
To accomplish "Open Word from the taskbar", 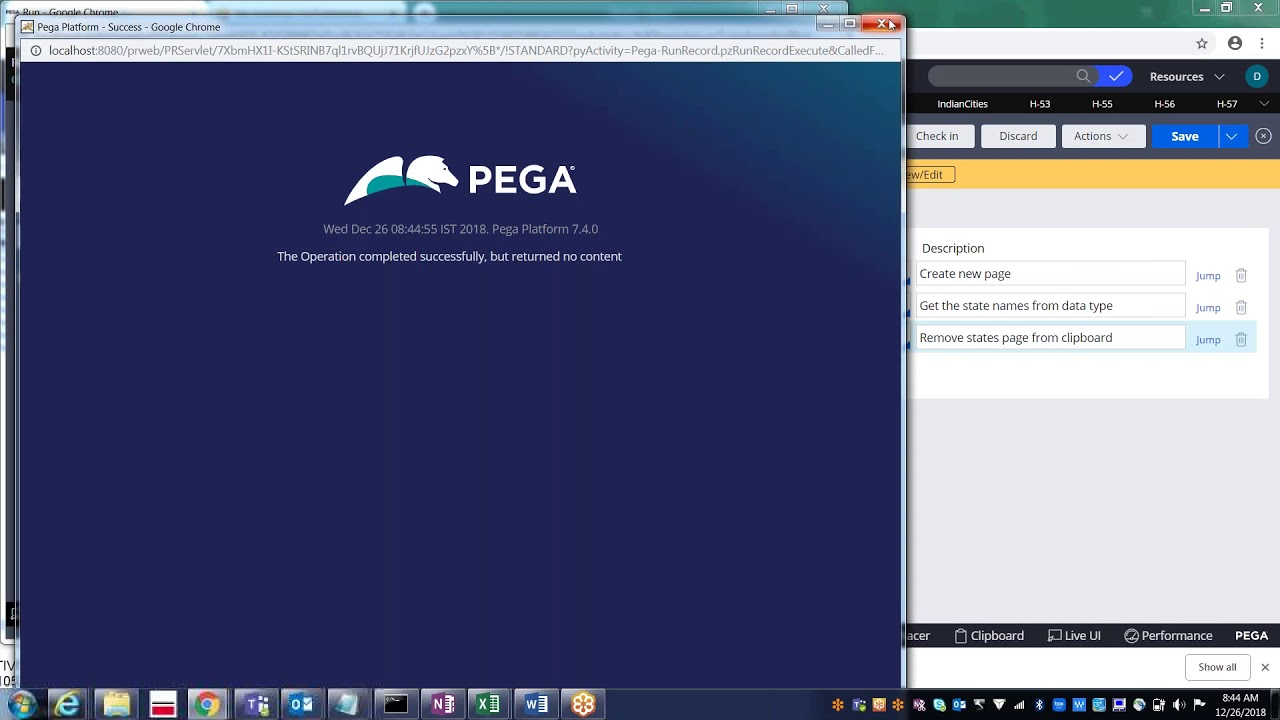I will [x=536, y=704].
